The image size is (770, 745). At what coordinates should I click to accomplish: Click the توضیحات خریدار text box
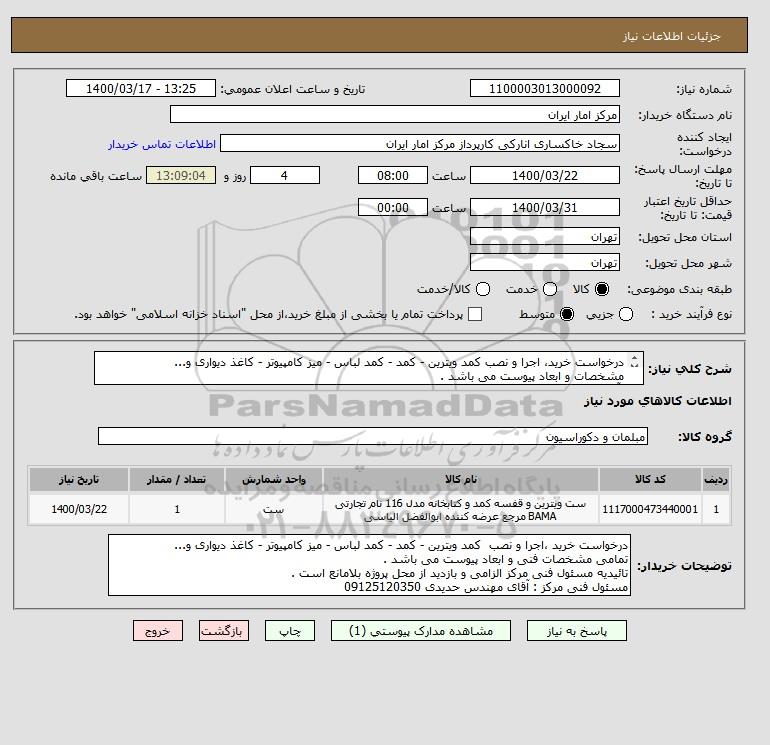[369, 565]
